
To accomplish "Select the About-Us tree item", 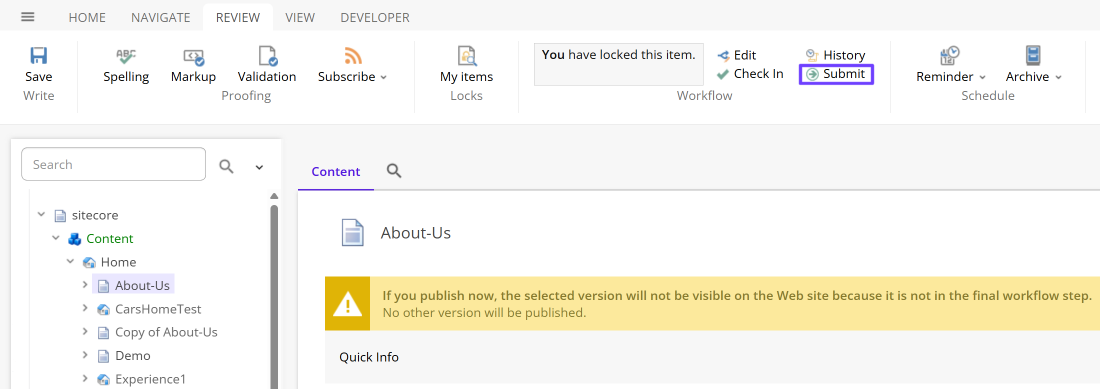I will 133,285.
